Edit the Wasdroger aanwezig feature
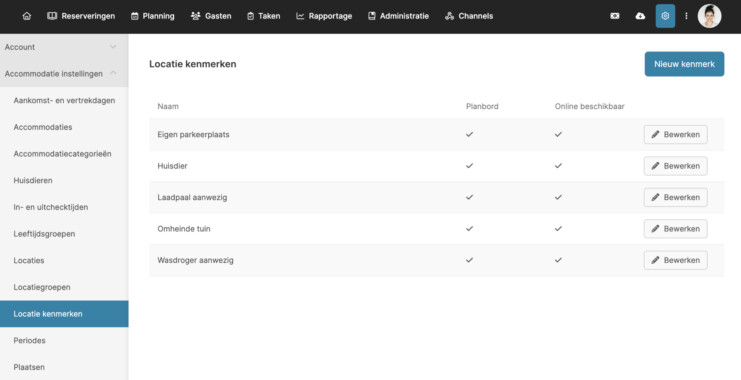 point(675,260)
